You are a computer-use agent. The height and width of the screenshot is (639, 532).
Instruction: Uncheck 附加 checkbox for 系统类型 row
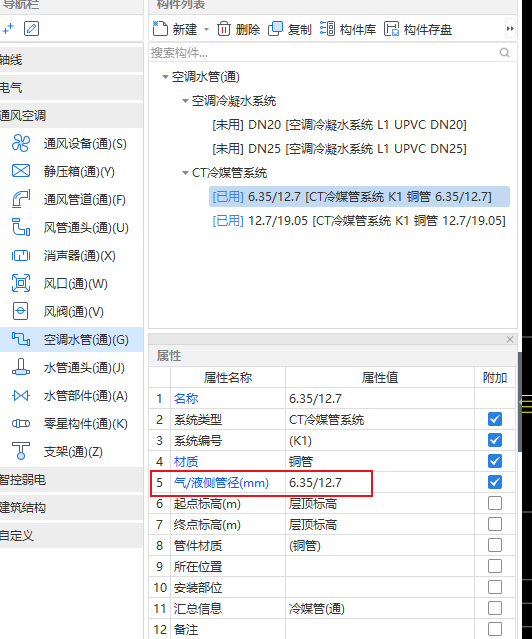click(495, 419)
